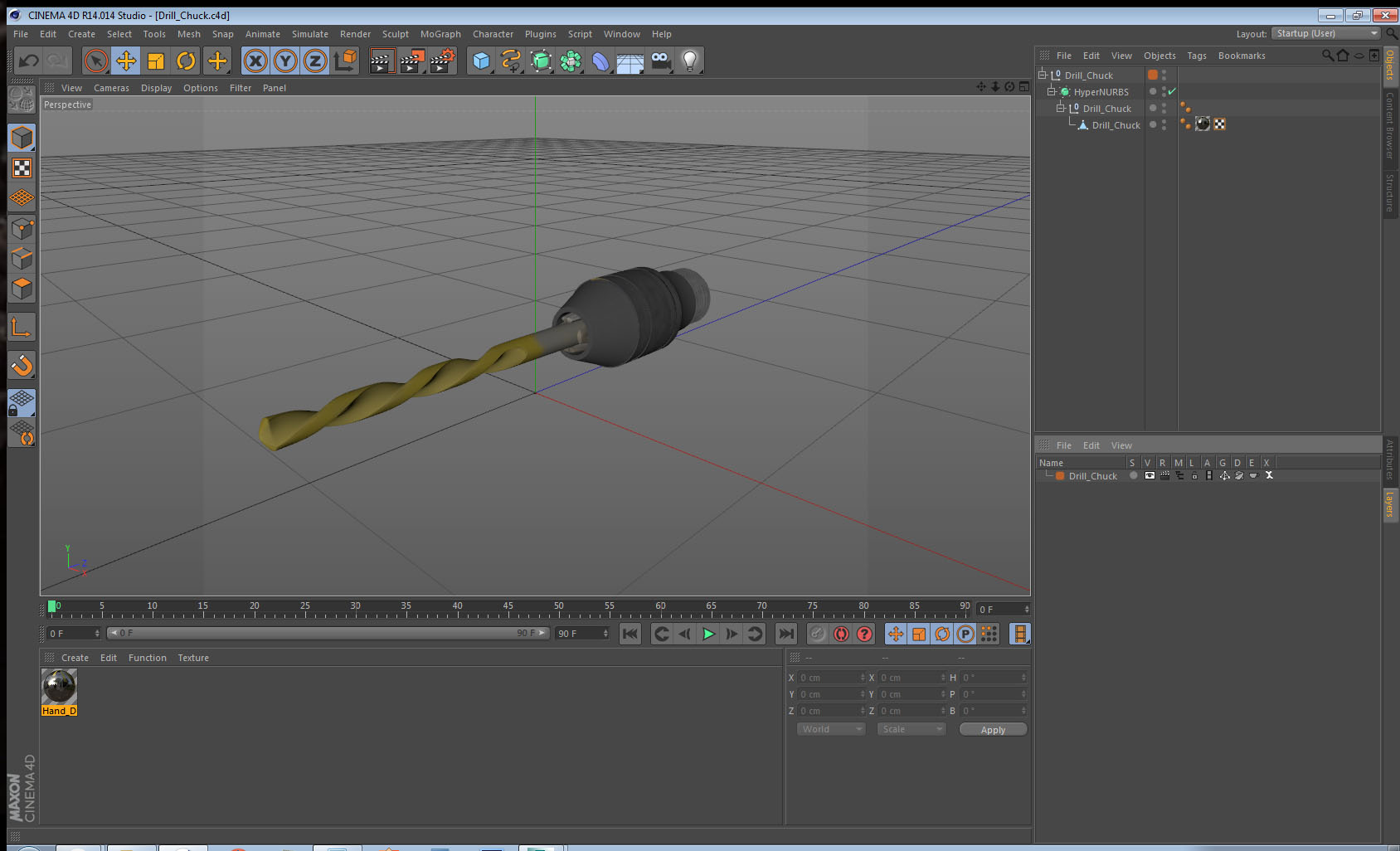Click the Undo arrow icon
The width and height of the screenshot is (1400, 851).
tap(29, 61)
